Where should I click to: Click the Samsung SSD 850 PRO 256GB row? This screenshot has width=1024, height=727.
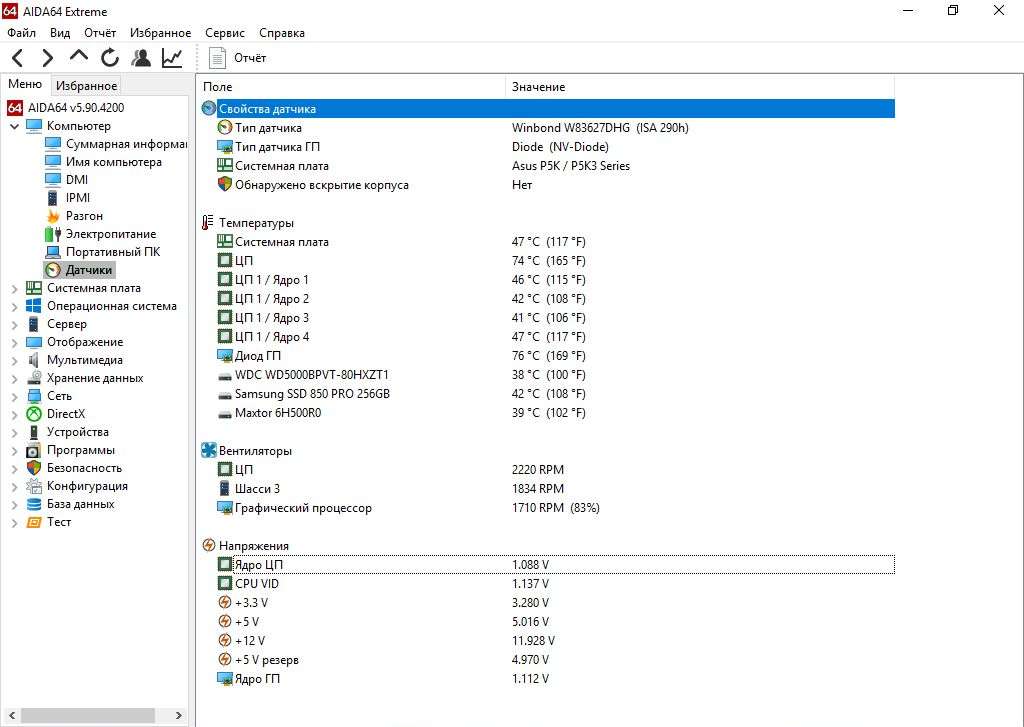click(x=555, y=394)
